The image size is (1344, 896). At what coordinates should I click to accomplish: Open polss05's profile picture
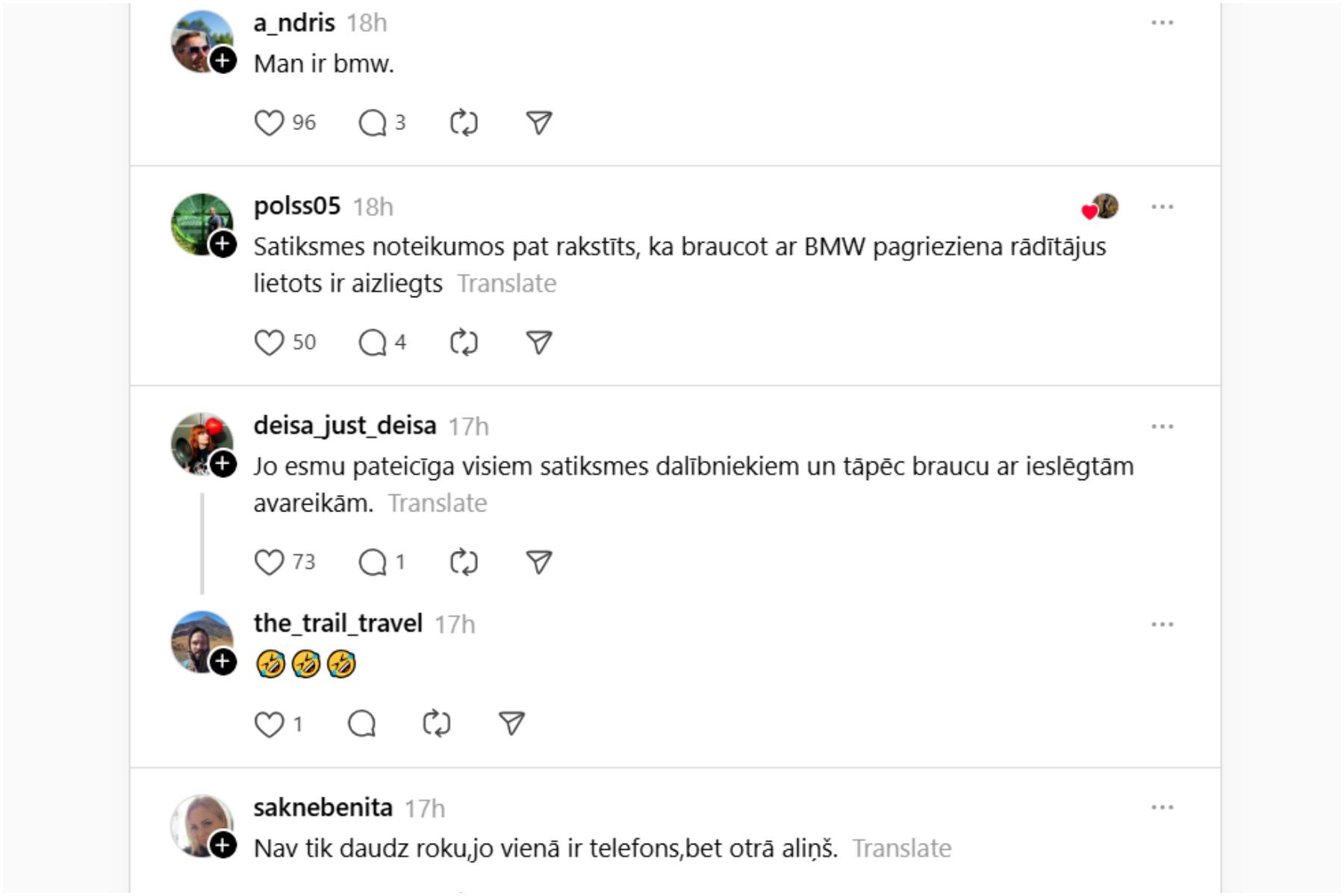(x=199, y=221)
